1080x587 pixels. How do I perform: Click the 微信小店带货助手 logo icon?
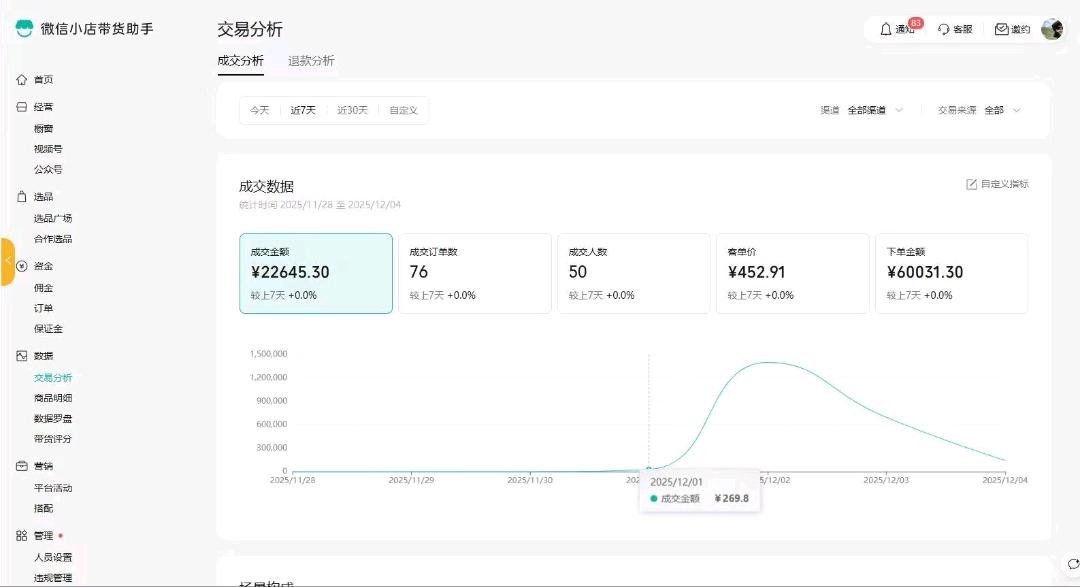(x=22, y=29)
